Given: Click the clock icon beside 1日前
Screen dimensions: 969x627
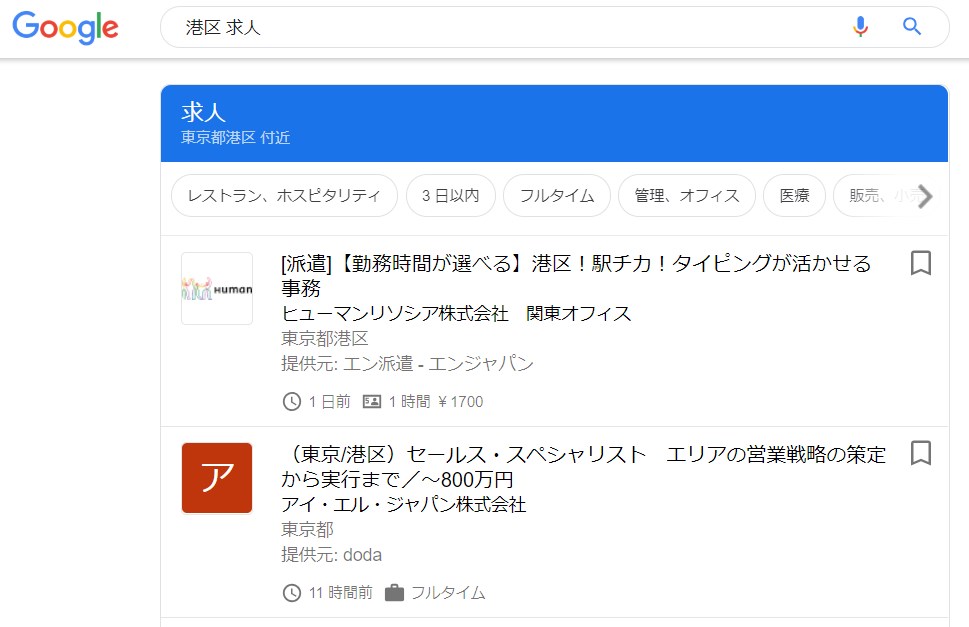Looking at the screenshot, I should [x=292, y=402].
